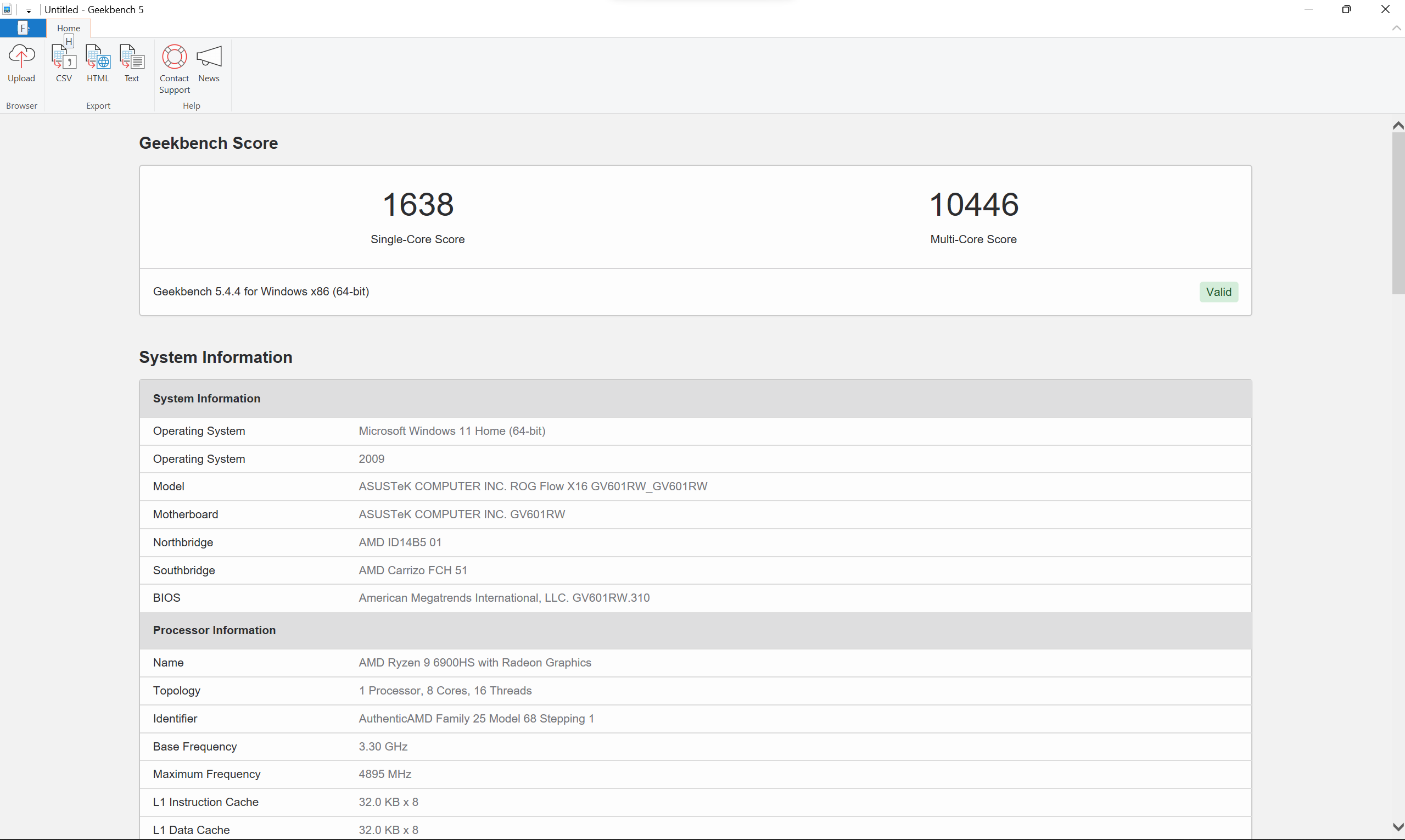Click AMD Ryzen 9 6900HS name value
This screenshot has height=840, width=1405.
click(475, 663)
